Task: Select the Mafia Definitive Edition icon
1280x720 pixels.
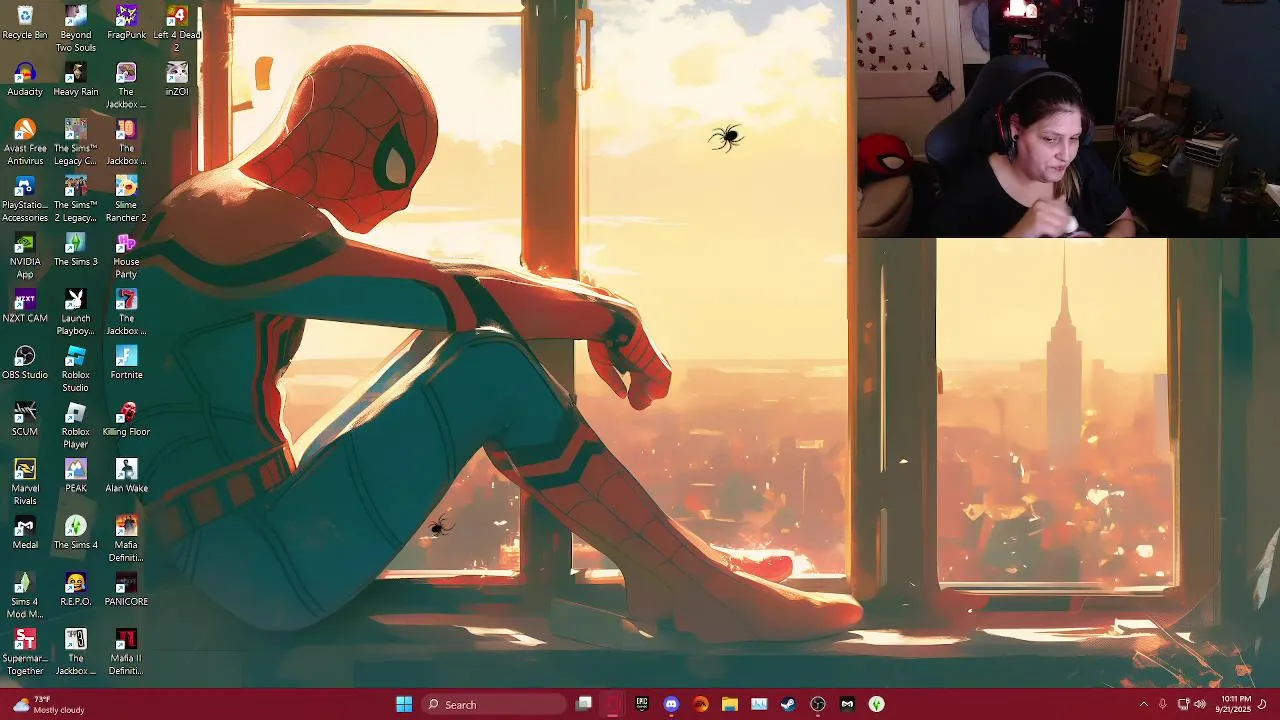Action: click(x=126, y=538)
